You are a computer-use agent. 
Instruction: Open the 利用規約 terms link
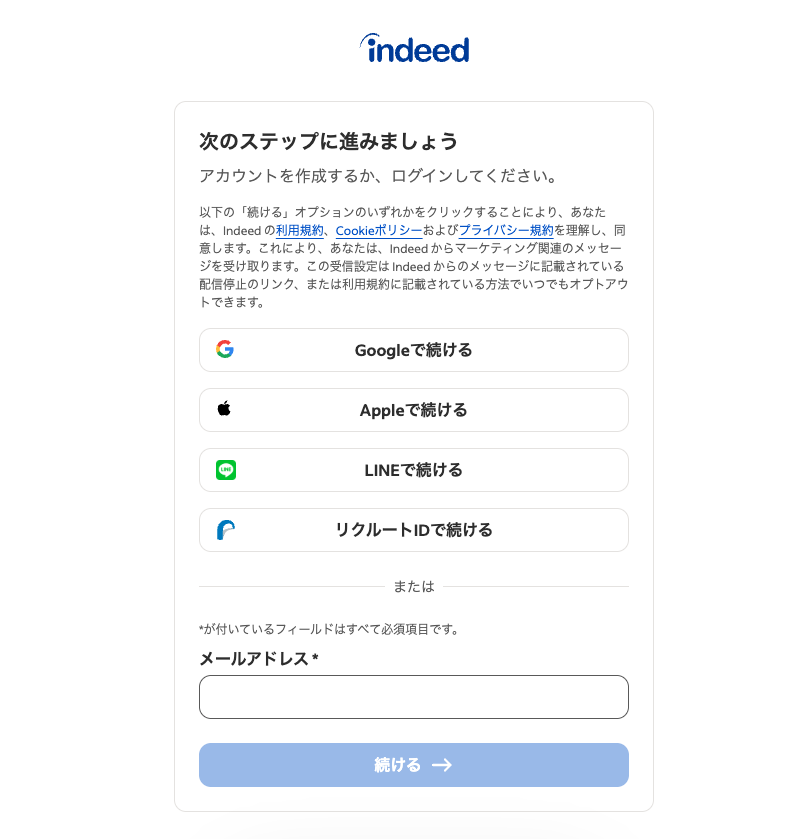click(x=300, y=229)
